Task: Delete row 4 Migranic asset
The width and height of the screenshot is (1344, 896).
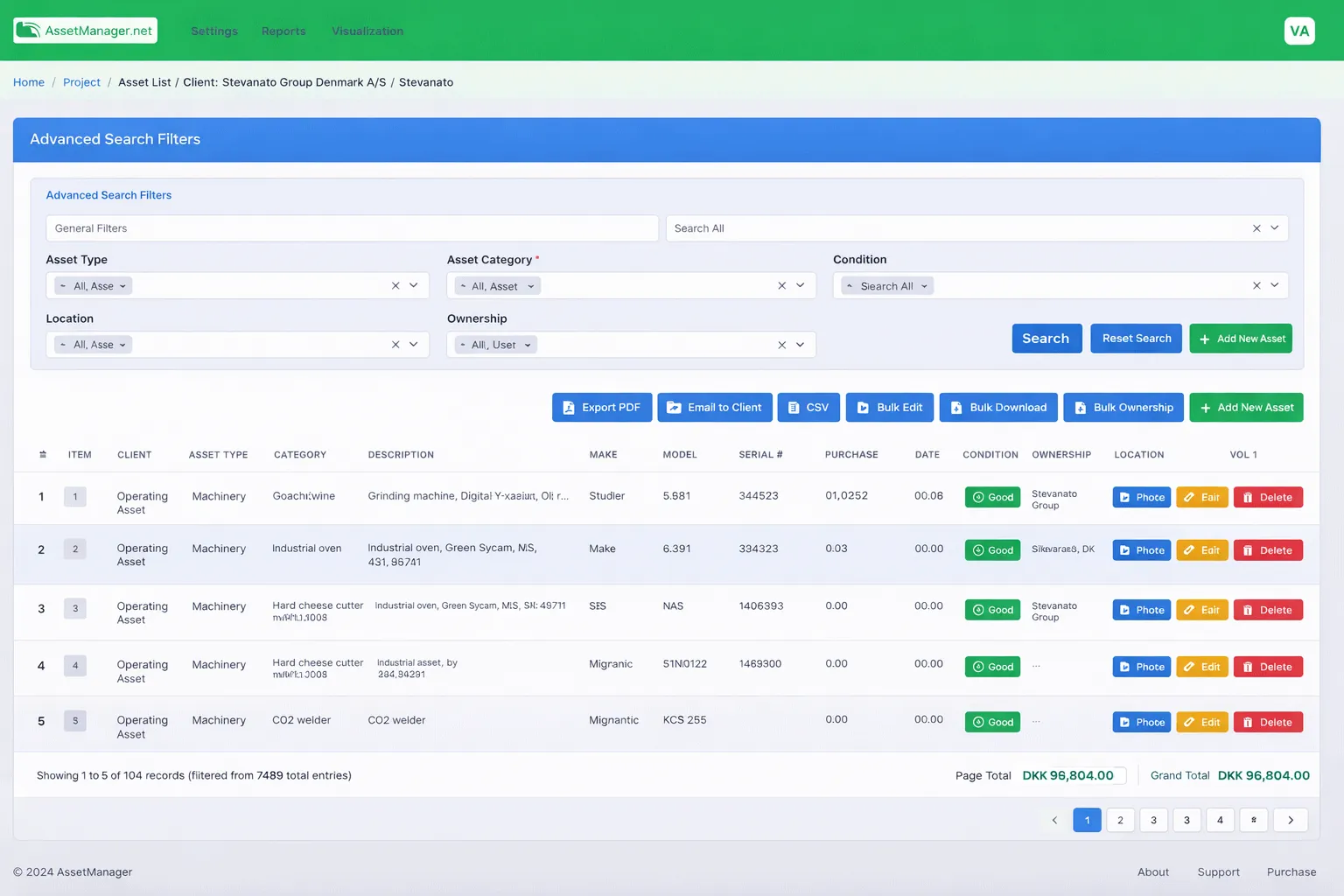Action: (x=1268, y=667)
